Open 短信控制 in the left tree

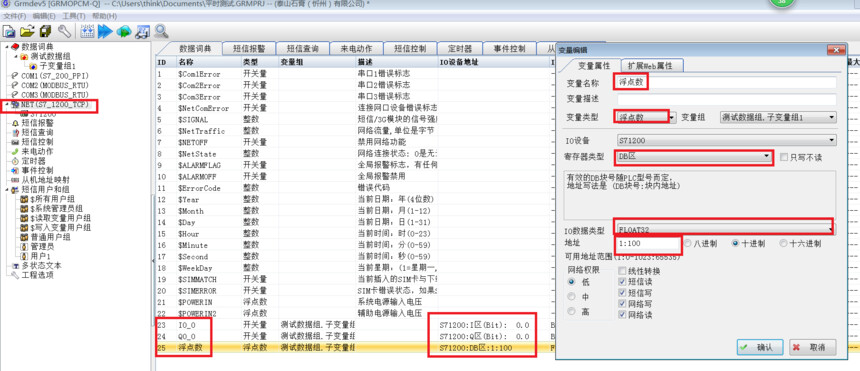pos(37,142)
